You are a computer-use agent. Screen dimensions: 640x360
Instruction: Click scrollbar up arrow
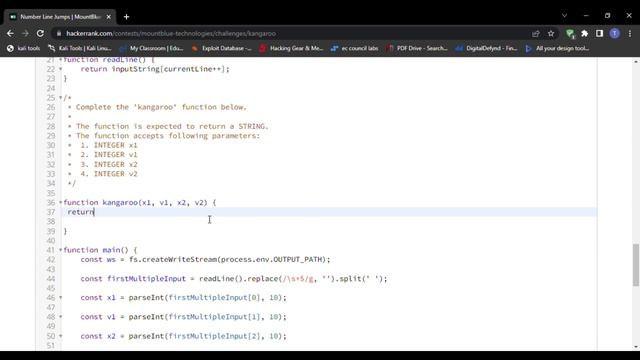636,61
